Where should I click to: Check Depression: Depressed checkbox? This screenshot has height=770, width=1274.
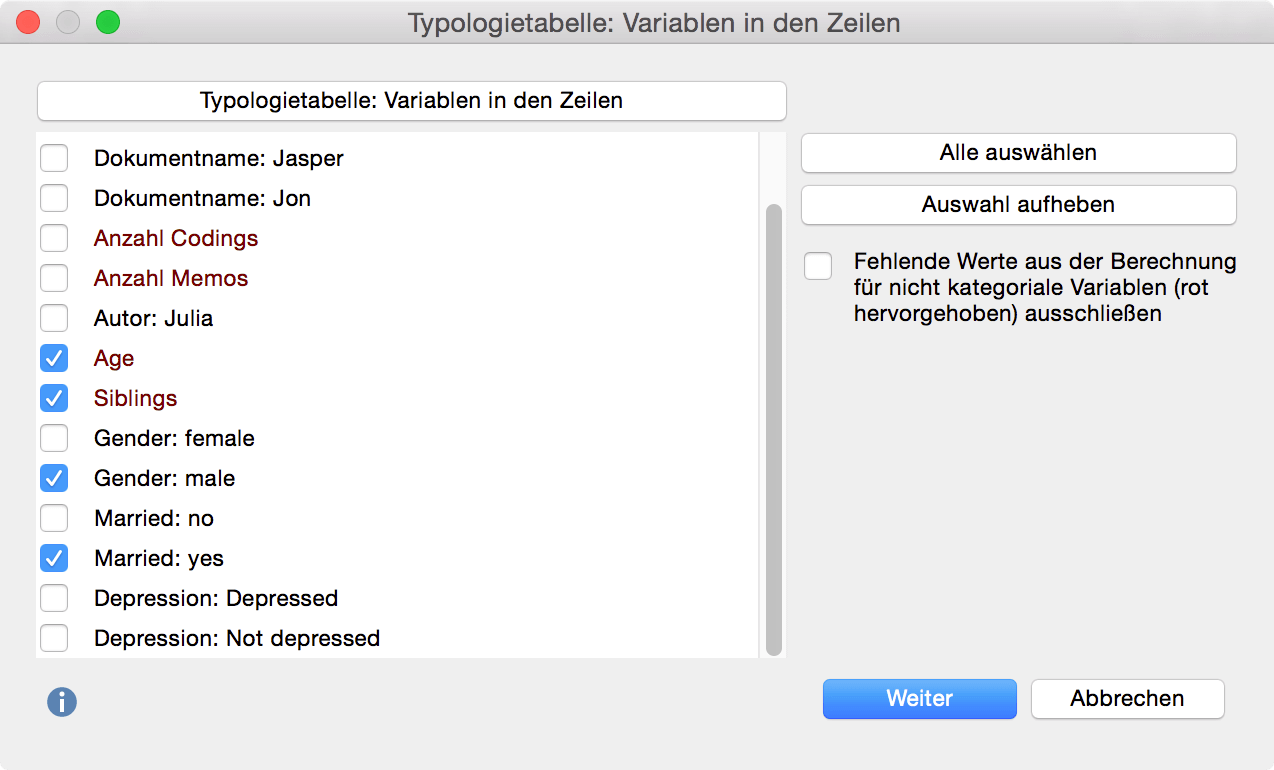click(x=54, y=598)
